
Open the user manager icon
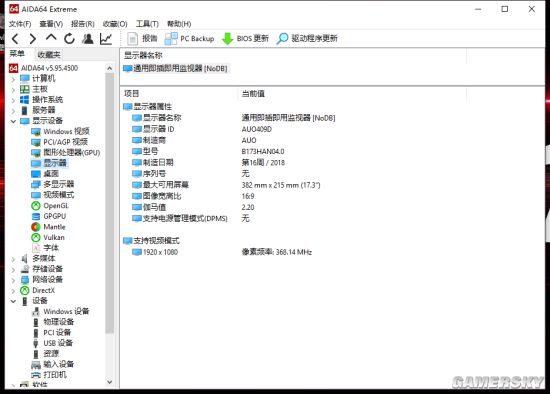point(88,39)
